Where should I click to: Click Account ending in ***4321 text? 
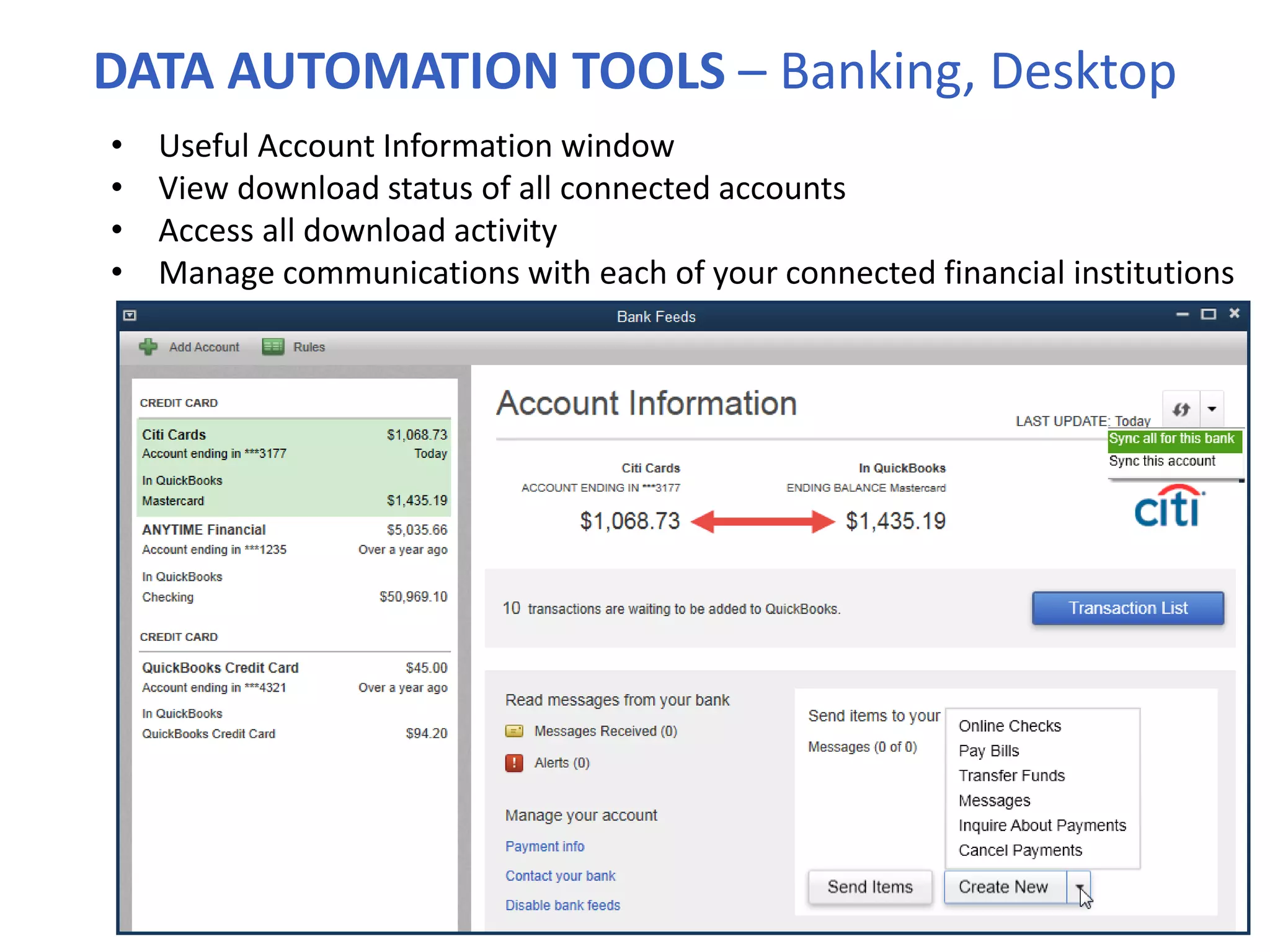click(x=214, y=688)
